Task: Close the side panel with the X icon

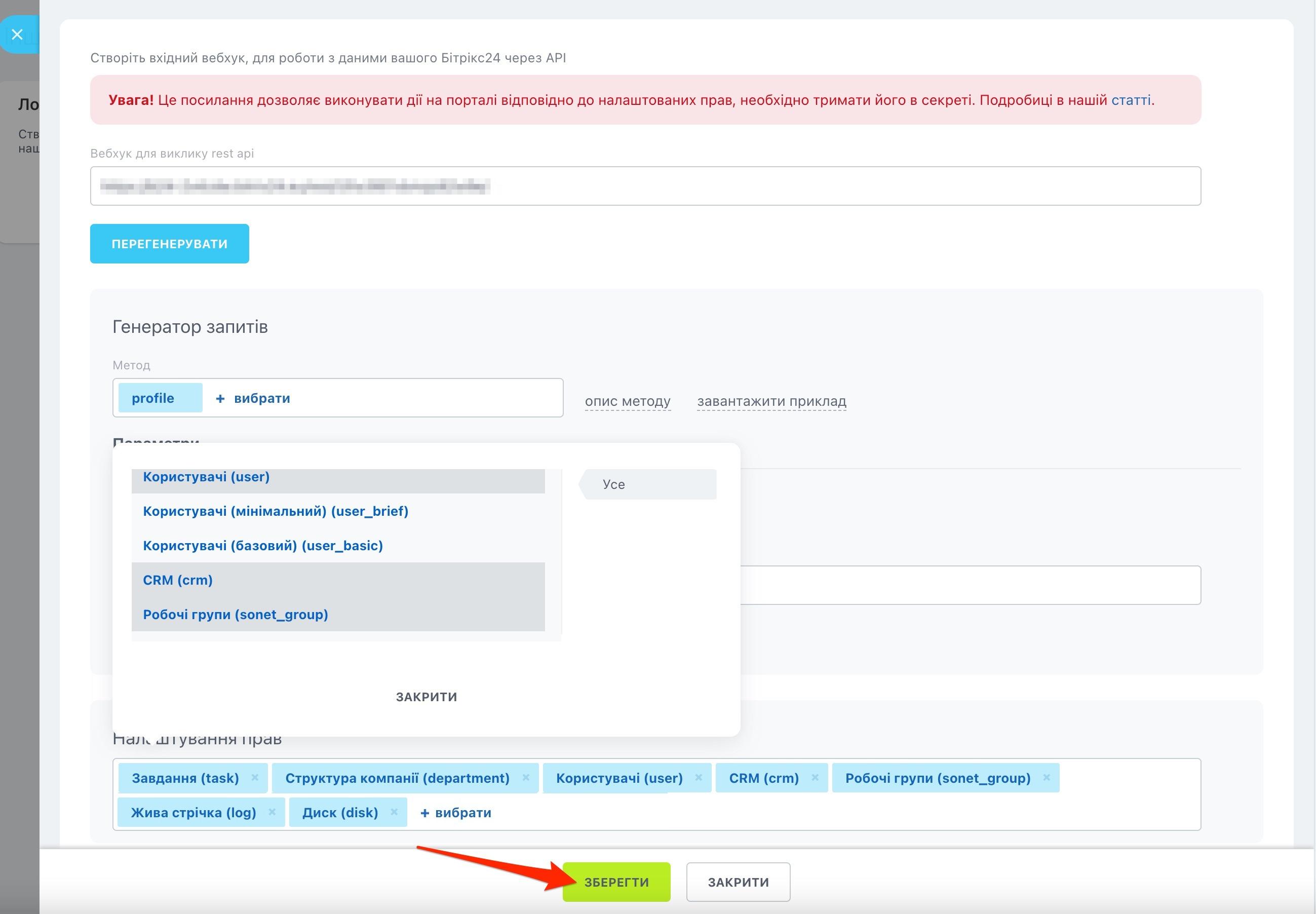Action: [x=17, y=34]
